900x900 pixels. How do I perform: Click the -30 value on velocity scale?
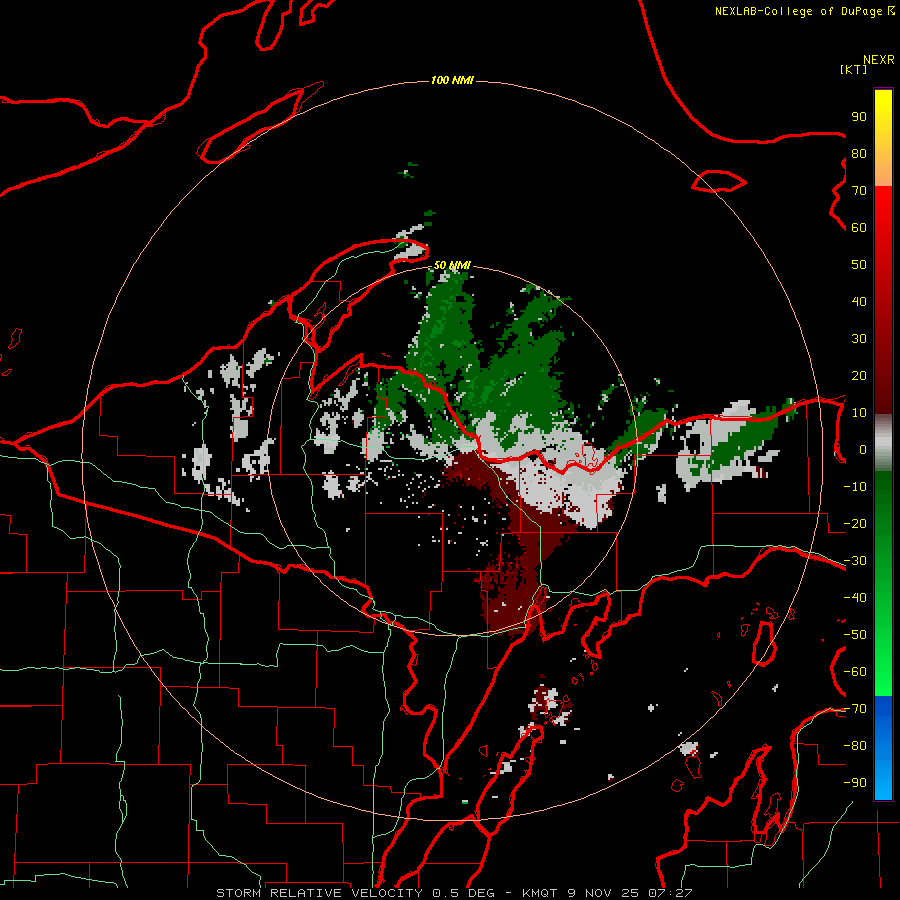coord(855,561)
